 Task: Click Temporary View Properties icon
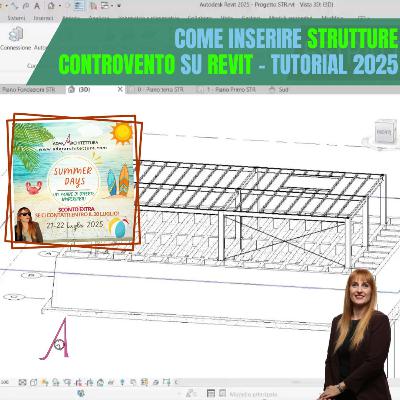[x=133, y=382]
